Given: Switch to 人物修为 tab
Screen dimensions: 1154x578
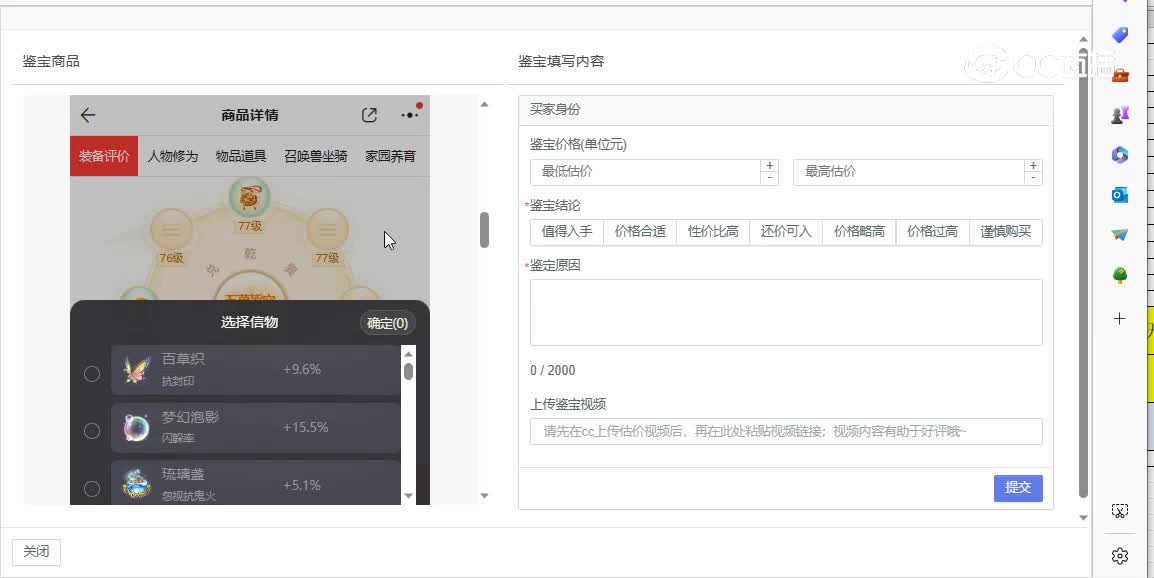Looking at the screenshot, I should point(173,156).
